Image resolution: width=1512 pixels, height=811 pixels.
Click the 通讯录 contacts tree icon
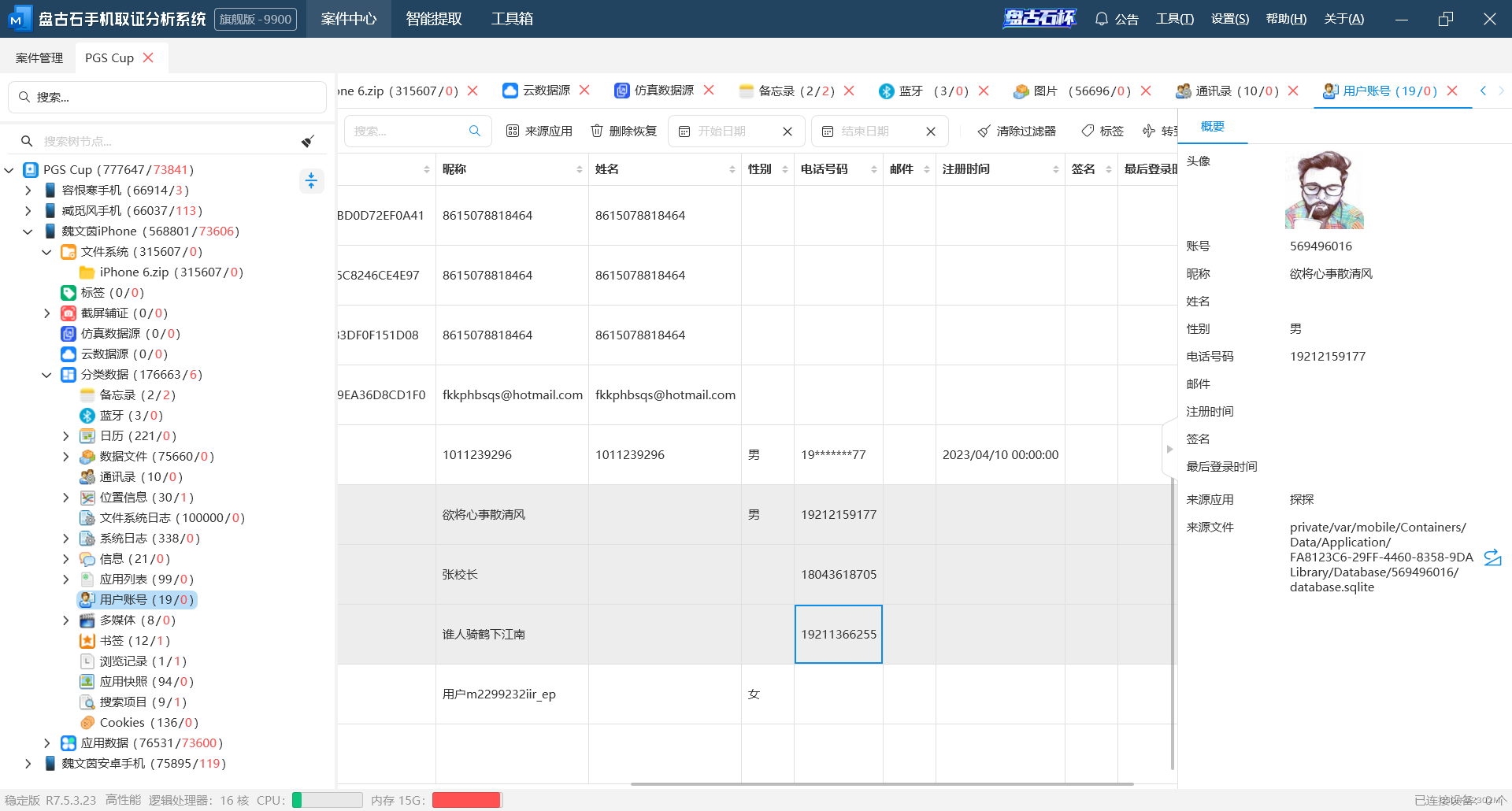87,476
